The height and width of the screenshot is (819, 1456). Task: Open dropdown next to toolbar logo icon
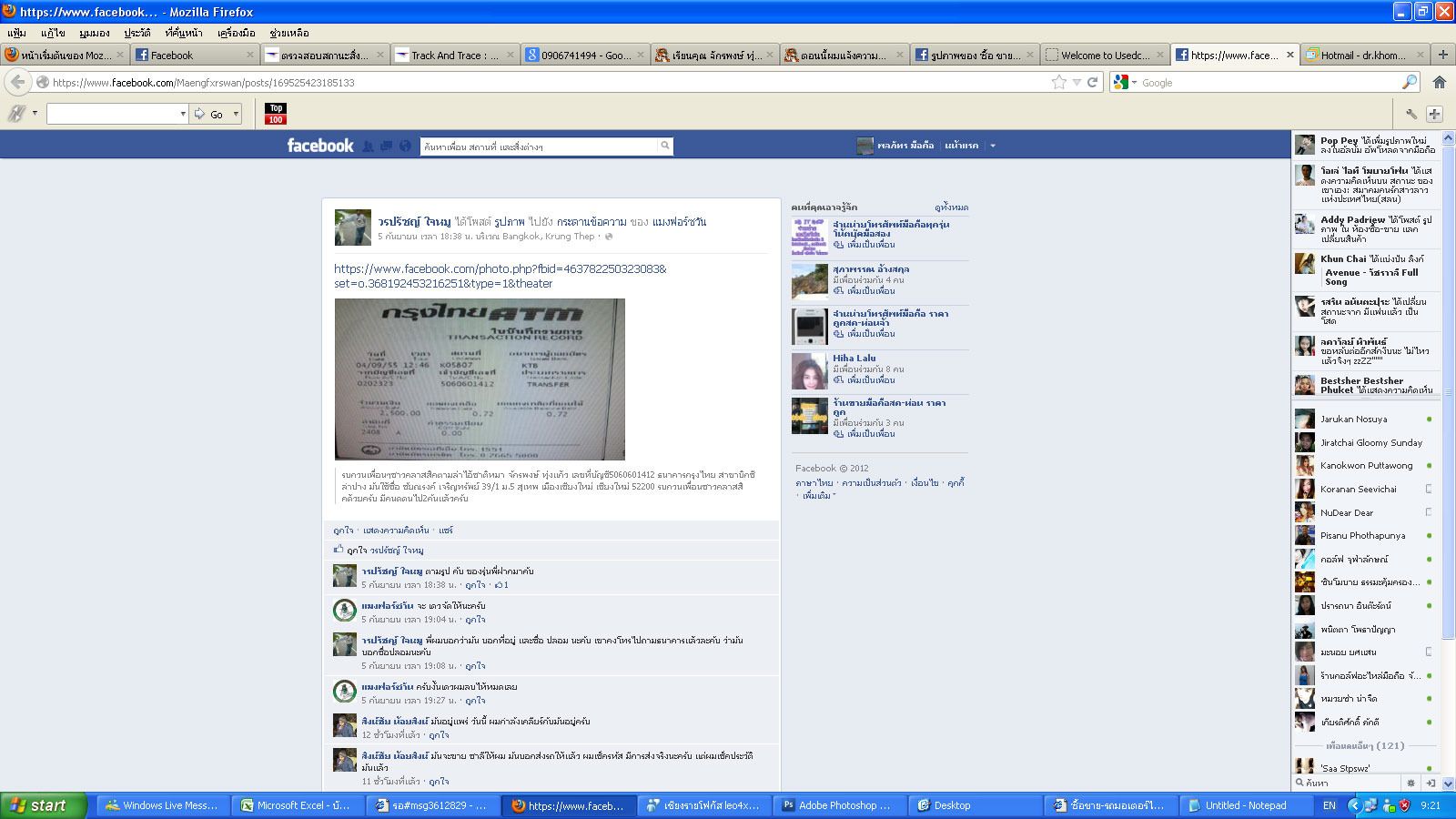(35, 114)
